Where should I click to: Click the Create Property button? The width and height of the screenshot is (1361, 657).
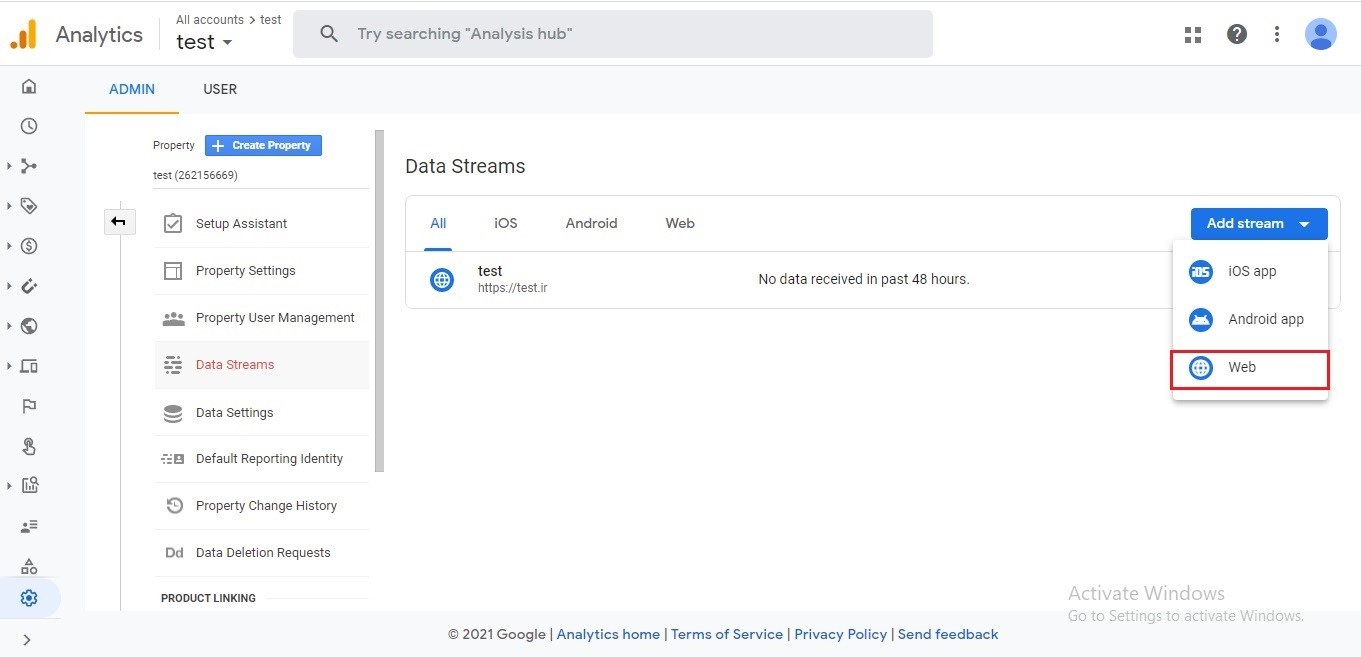[263, 146]
